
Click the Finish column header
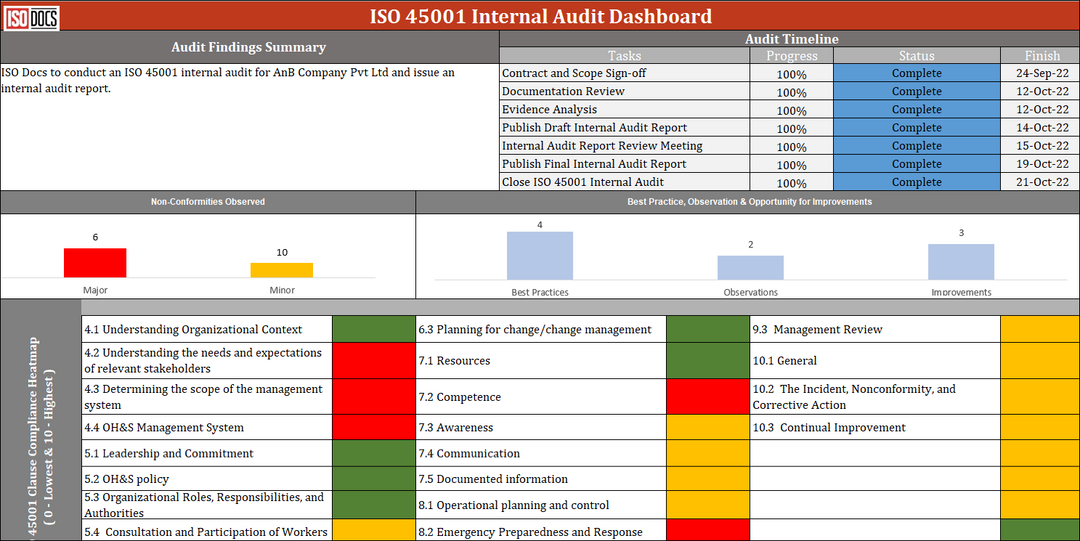coord(1040,56)
